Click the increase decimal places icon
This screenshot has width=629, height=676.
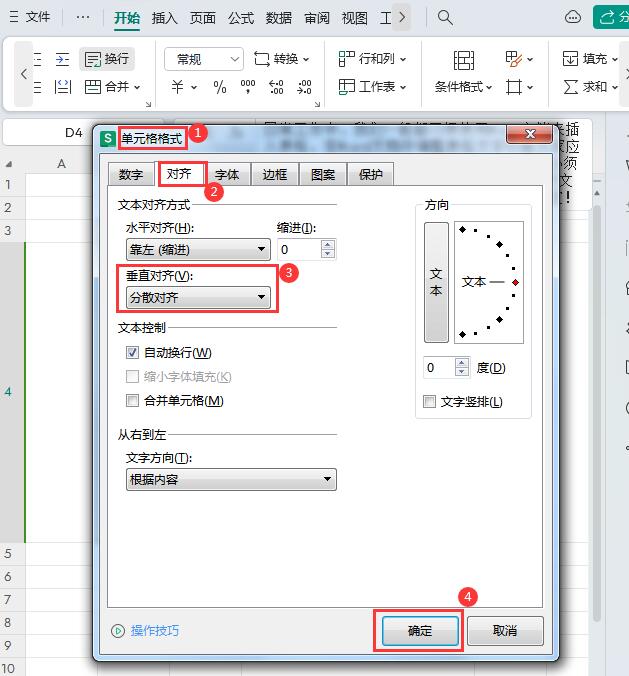pos(276,87)
